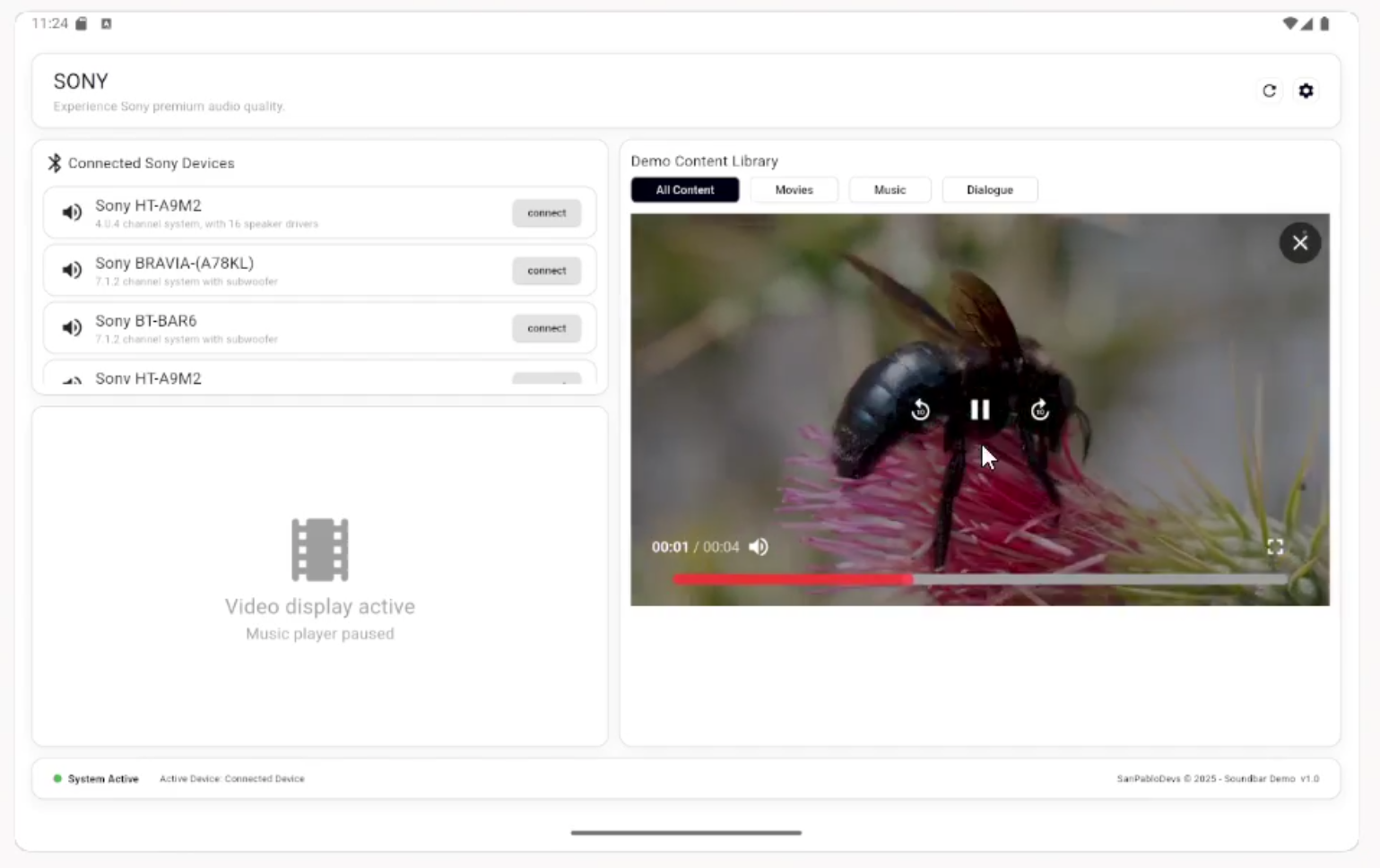The width and height of the screenshot is (1380, 868).
Task: Click speaker icon beside Sony BT-BAR6
Action: point(72,328)
